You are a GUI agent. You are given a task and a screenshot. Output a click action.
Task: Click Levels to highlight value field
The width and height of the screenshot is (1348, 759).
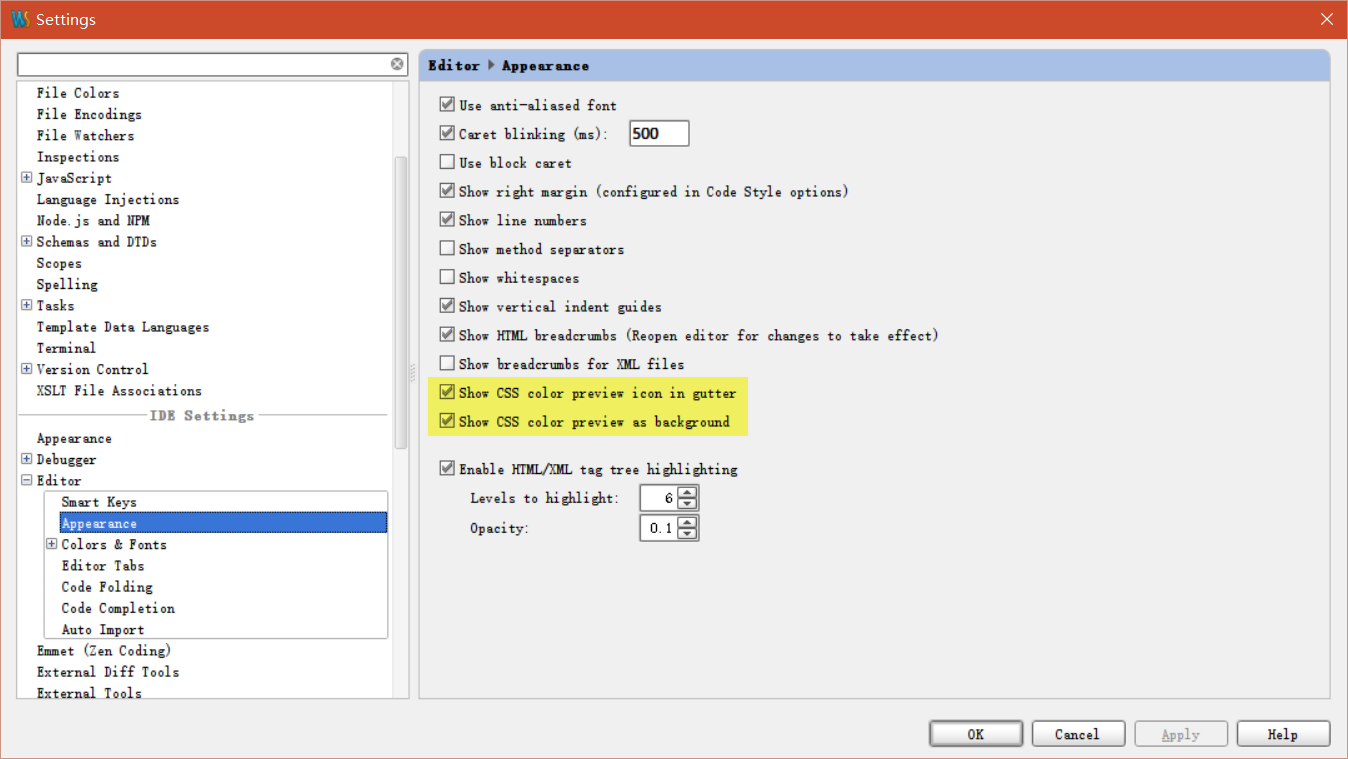pos(659,498)
